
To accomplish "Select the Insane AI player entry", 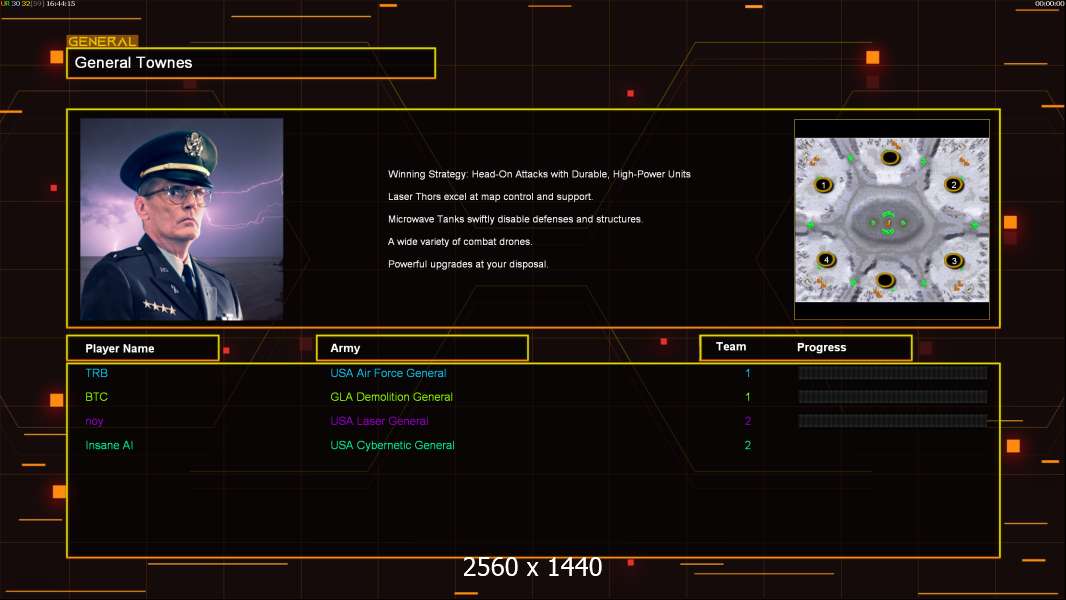I will 109,445.
